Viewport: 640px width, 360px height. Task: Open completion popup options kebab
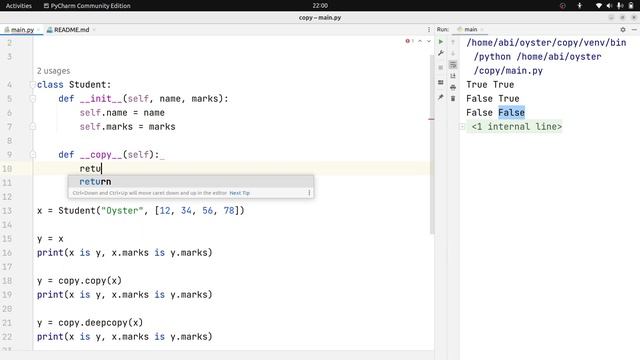(309, 193)
